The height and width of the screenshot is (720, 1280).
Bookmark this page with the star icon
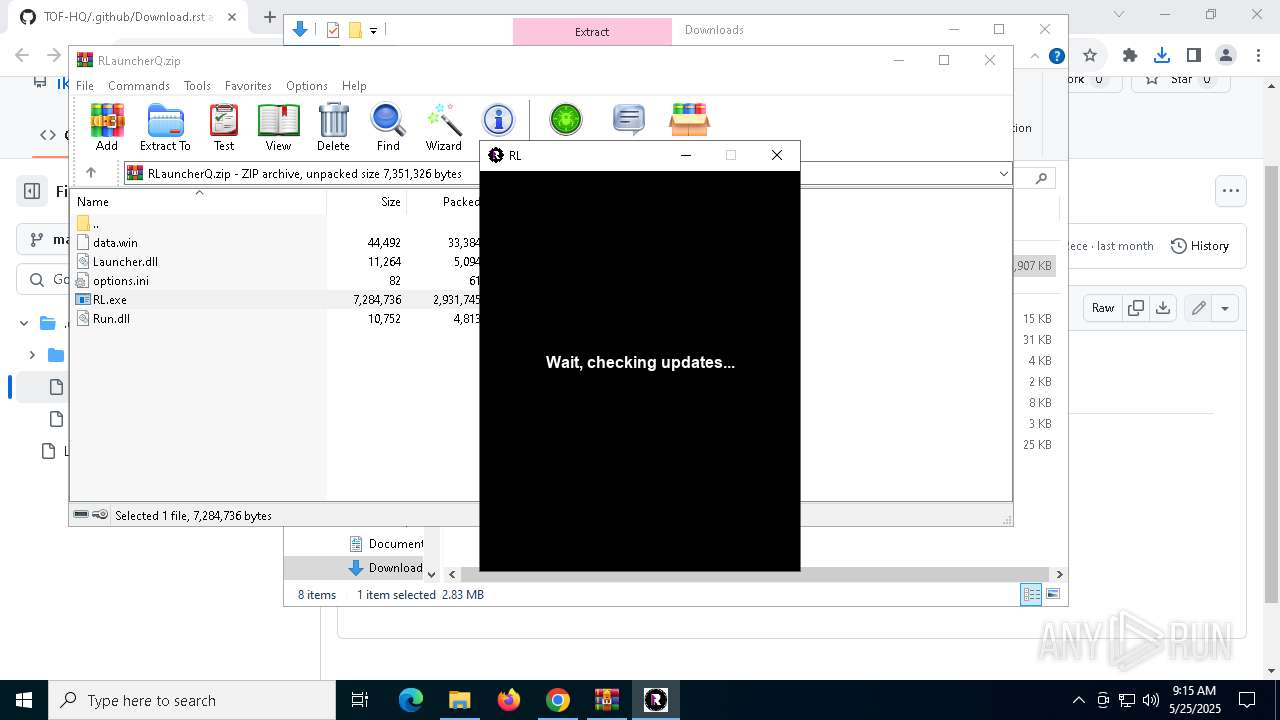pos(1090,55)
